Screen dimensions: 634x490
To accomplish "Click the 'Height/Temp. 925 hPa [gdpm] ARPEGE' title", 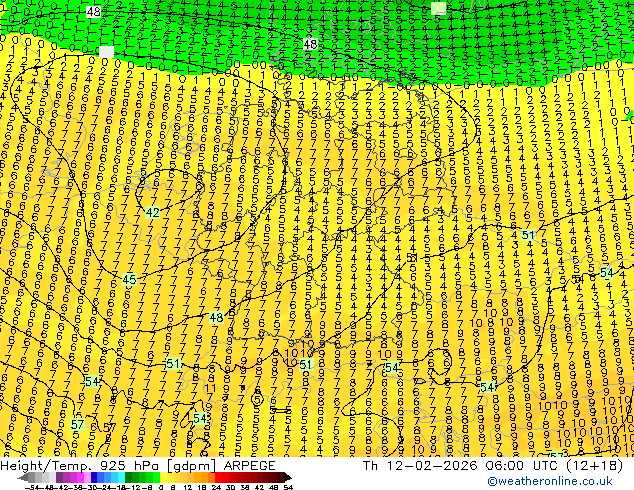I will [x=138, y=466].
